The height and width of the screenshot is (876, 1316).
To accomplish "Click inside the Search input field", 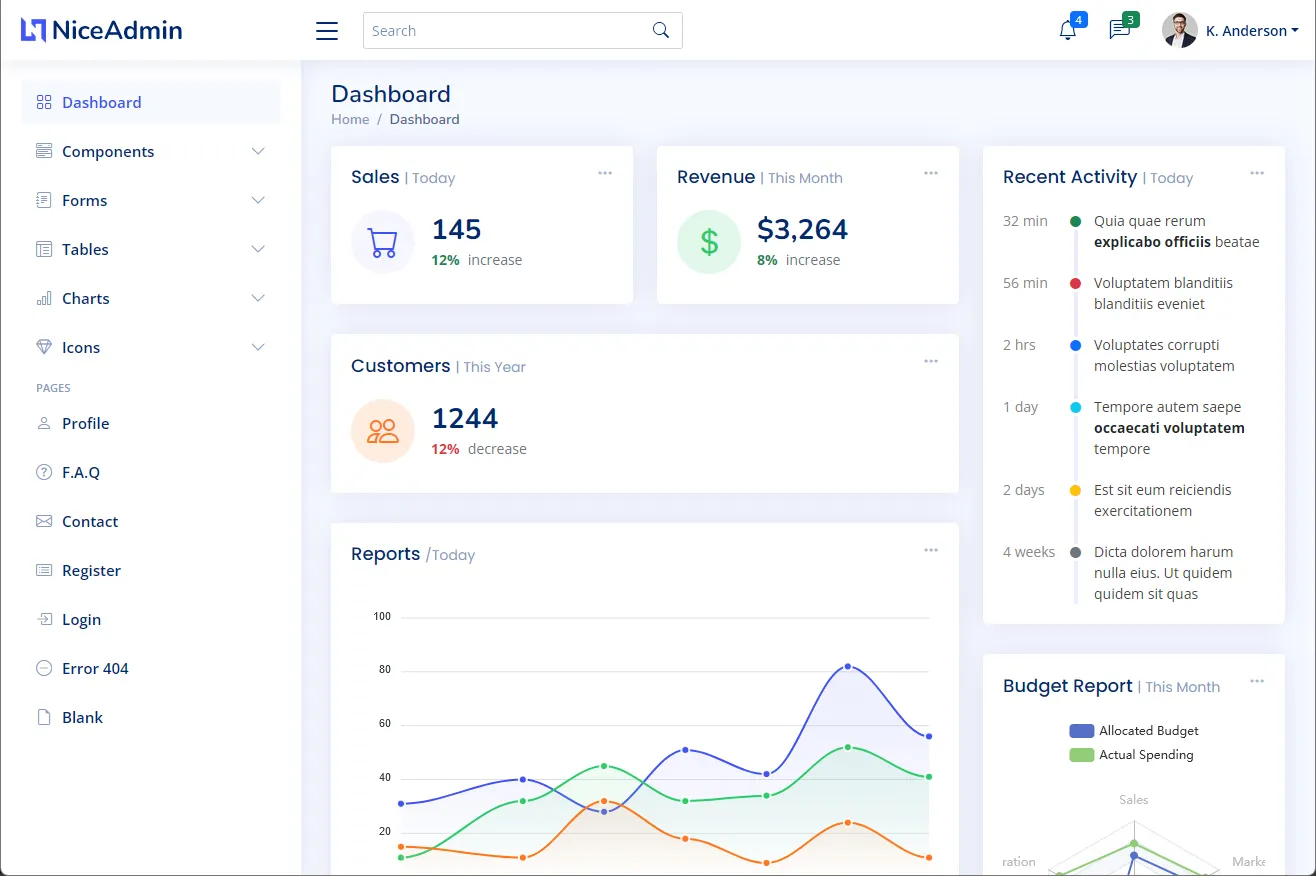I will [x=505, y=31].
